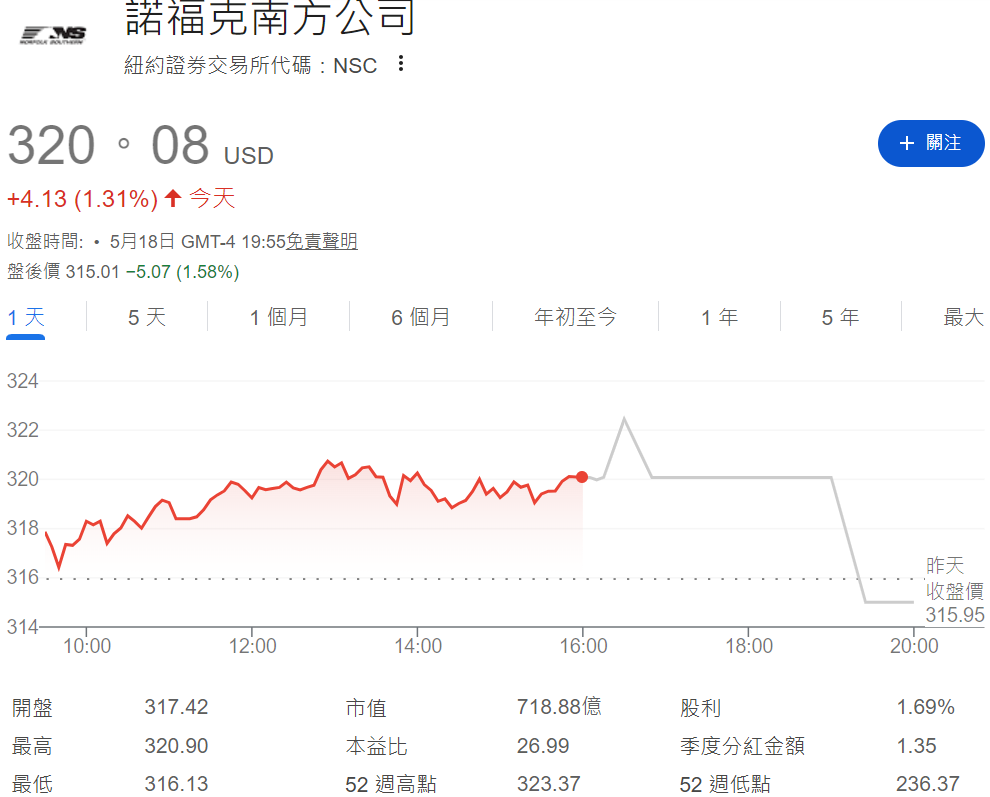This screenshot has width=990, height=797.
Task: Click the 最高 value 320.90
Action: [176, 746]
